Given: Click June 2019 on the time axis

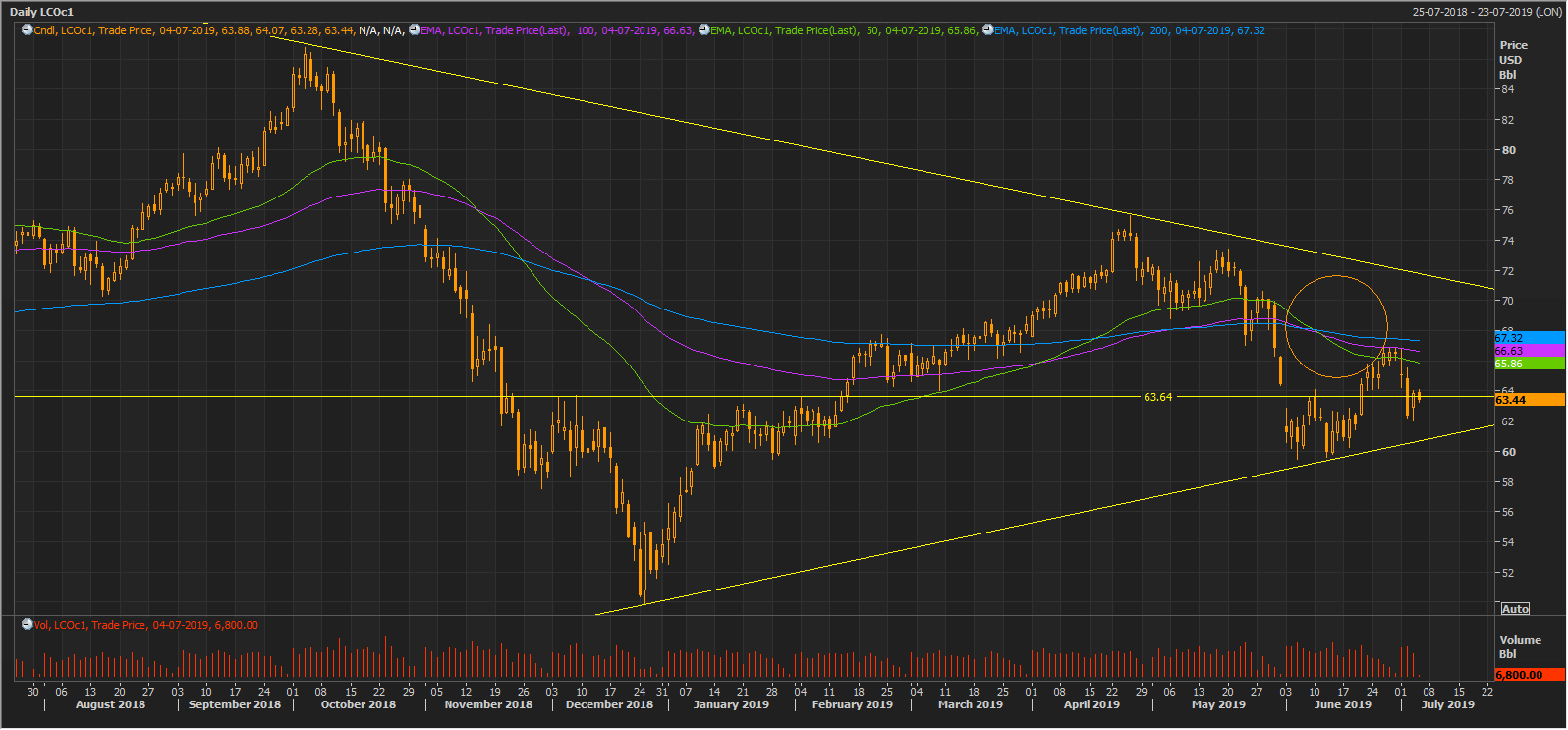Looking at the screenshot, I should pyautogui.click(x=1343, y=704).
